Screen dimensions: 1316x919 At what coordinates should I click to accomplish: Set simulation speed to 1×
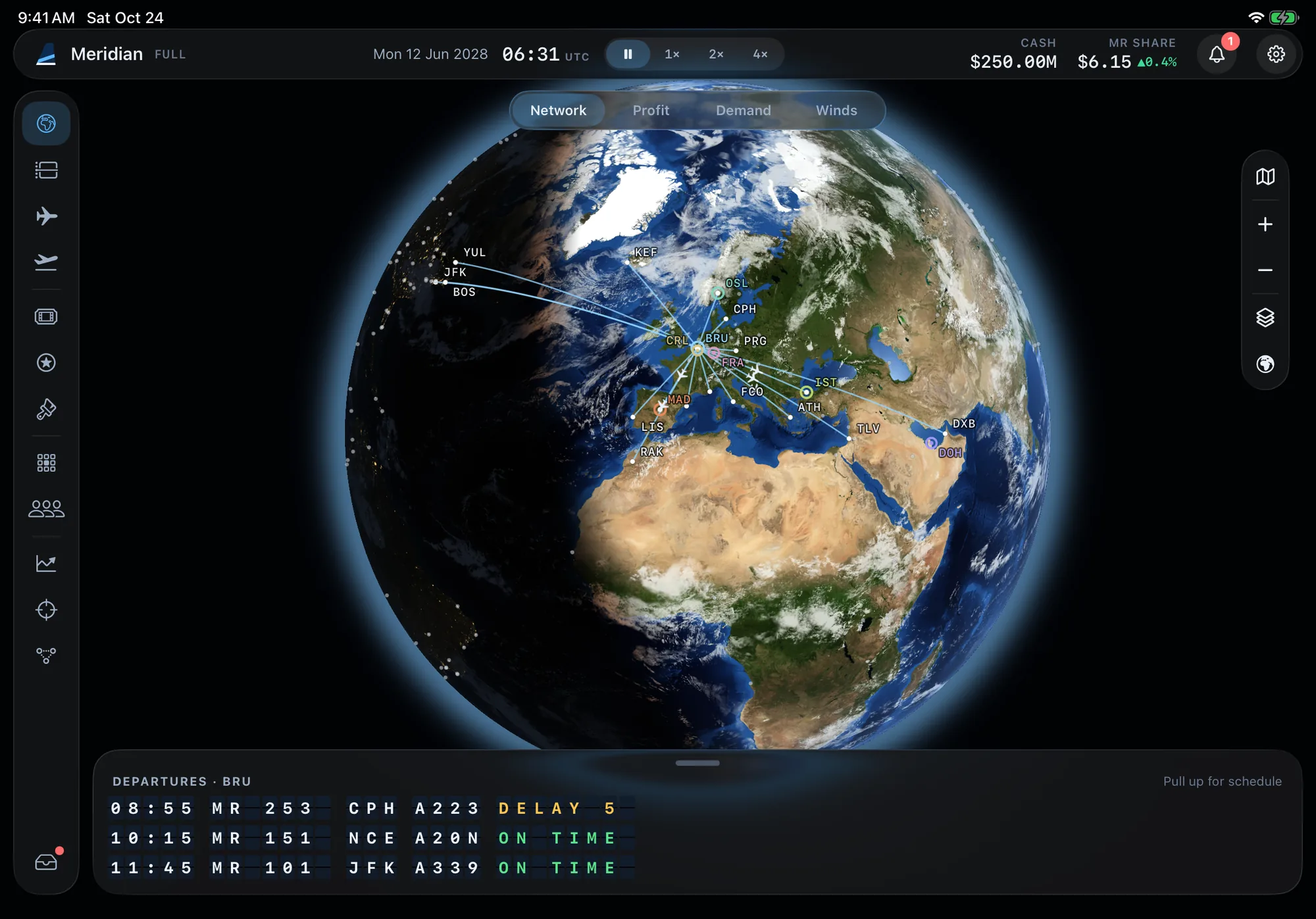[672, 54]
